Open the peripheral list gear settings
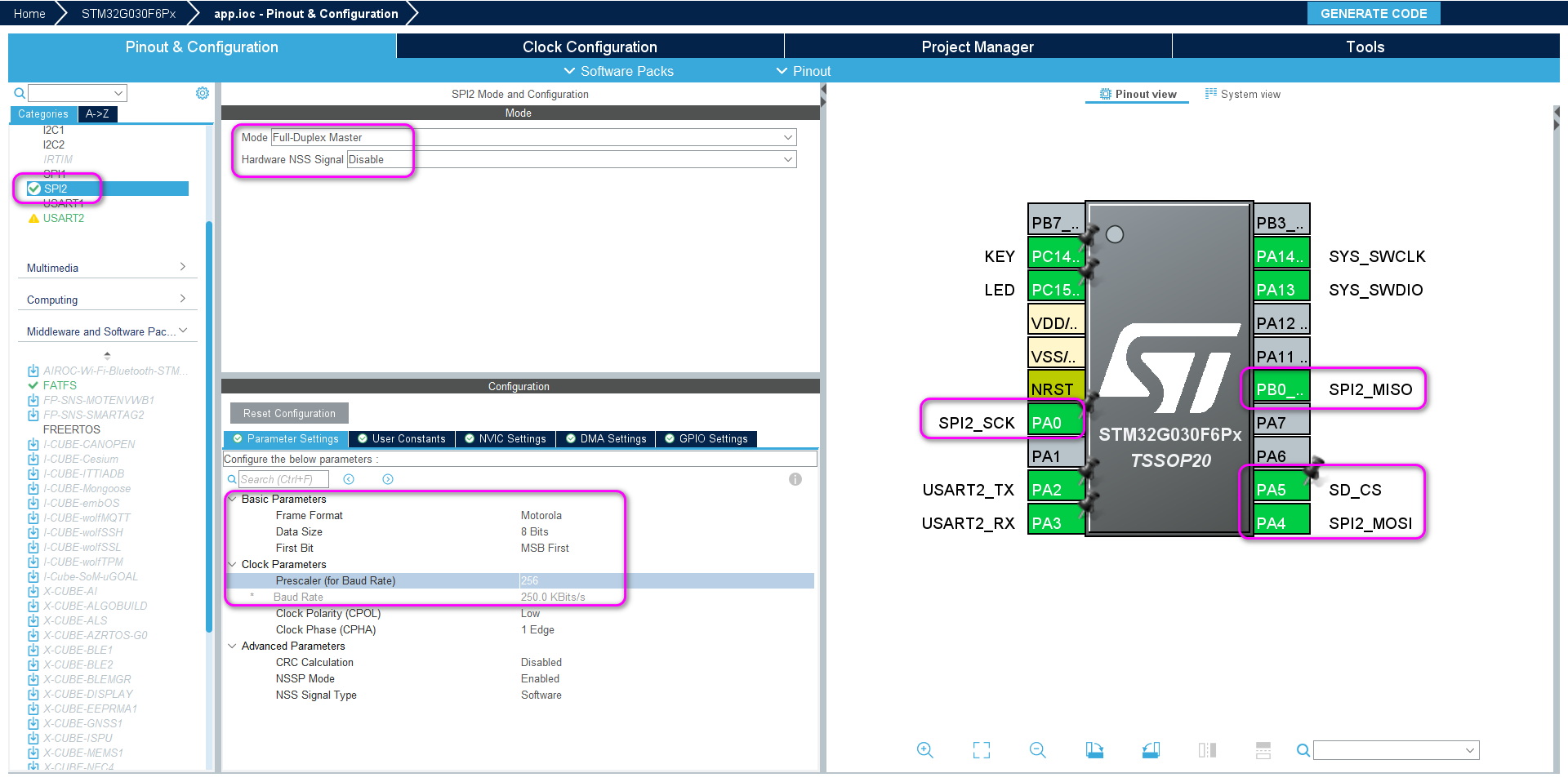Screen dimensions: 1568x782 pyautogui.click(x=203, y=93)
